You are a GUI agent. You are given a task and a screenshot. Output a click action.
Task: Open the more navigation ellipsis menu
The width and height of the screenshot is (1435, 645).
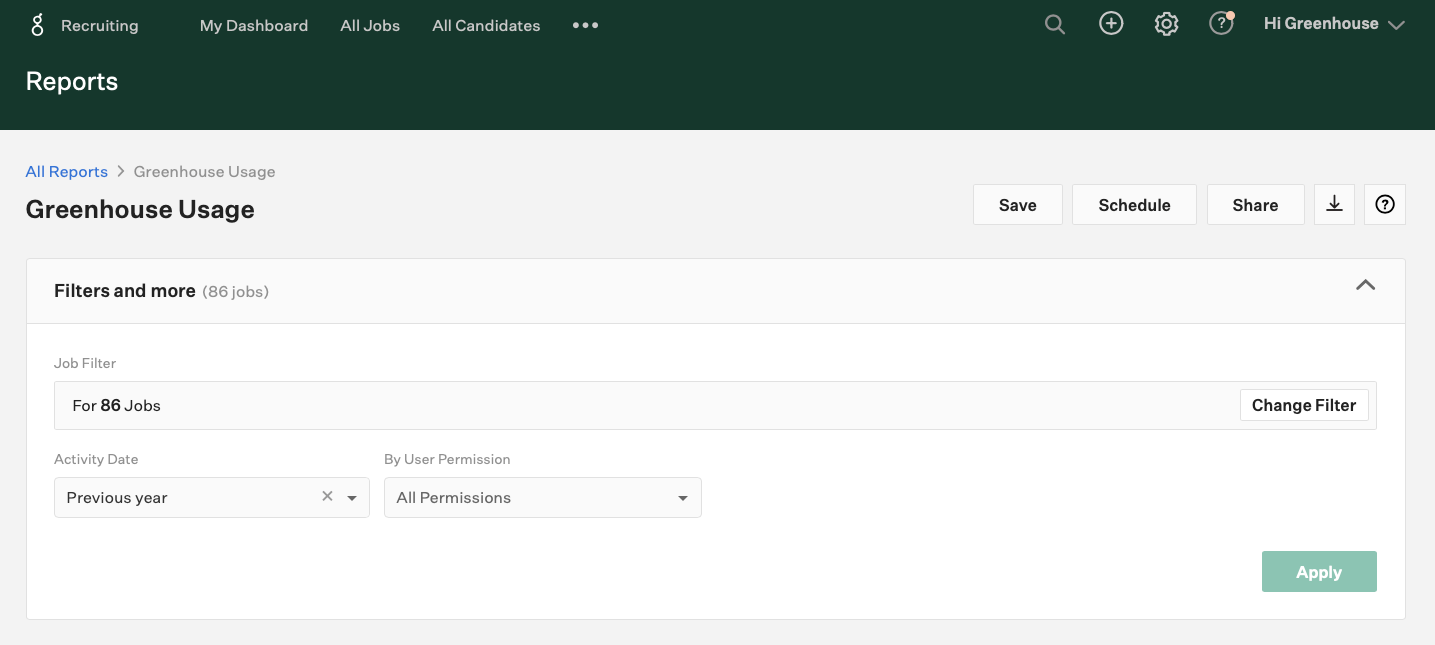pyautogui.click(x=585, y=25)
